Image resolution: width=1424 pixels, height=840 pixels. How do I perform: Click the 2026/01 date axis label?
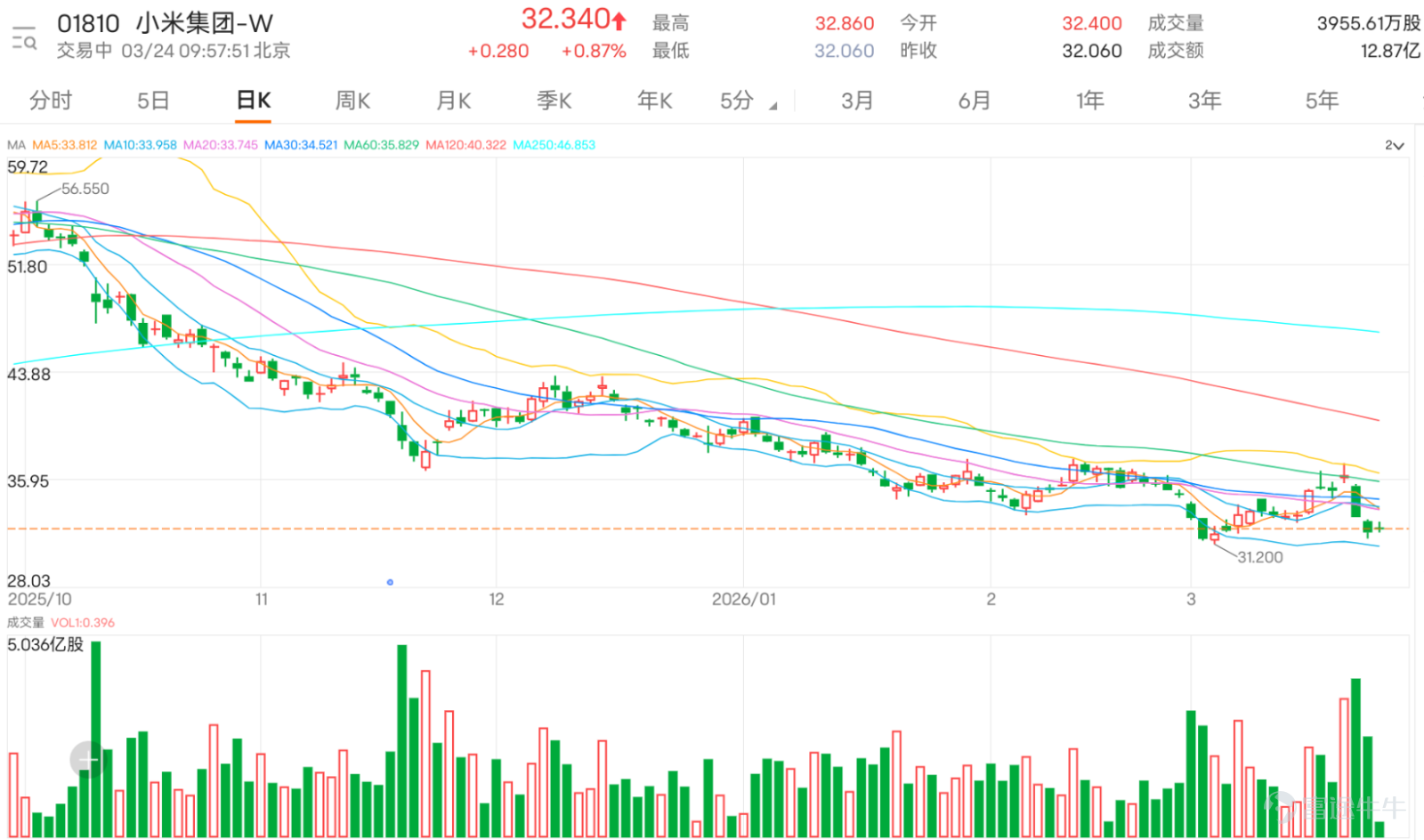744,599
